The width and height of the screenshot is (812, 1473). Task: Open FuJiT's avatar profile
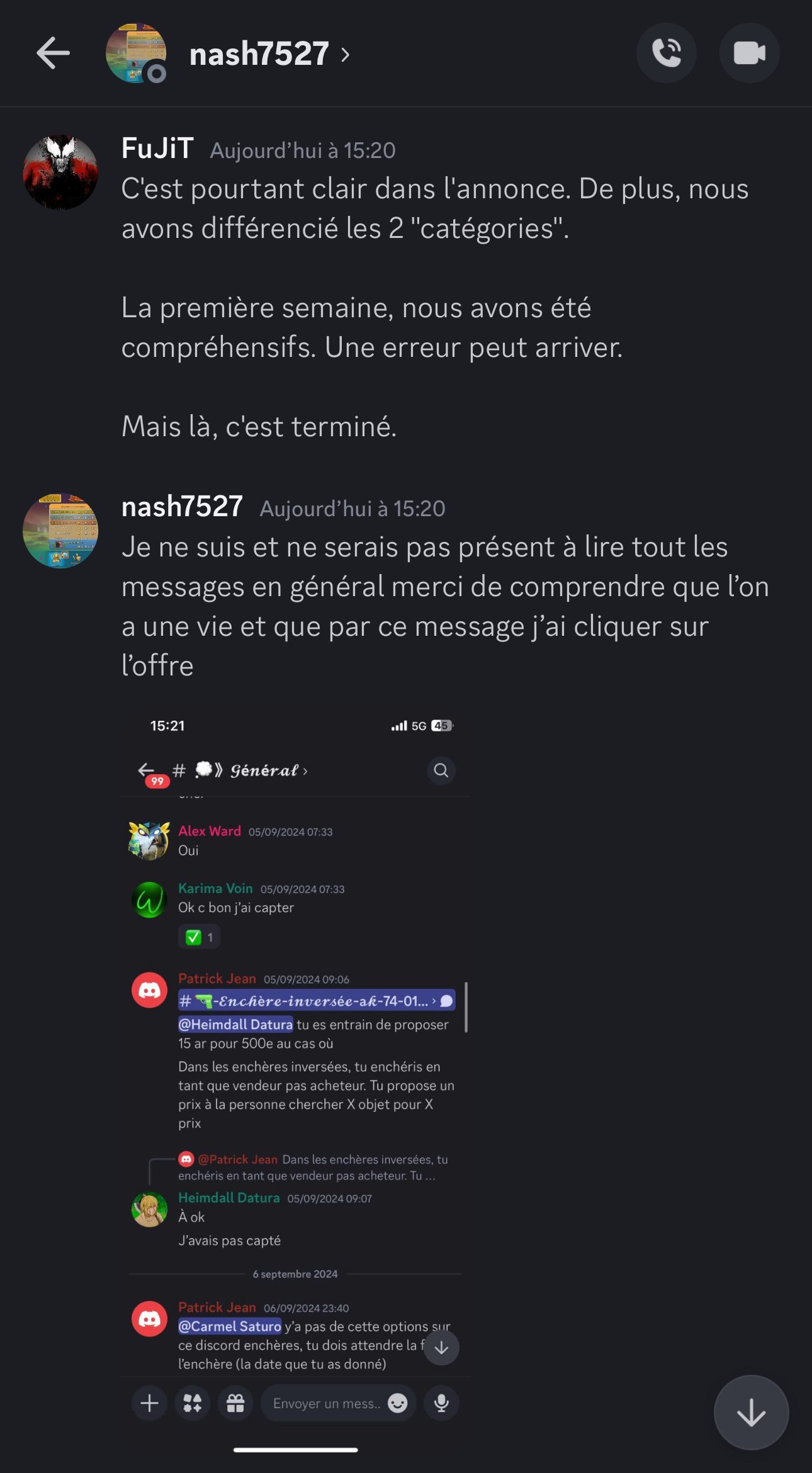click(60, 172)
